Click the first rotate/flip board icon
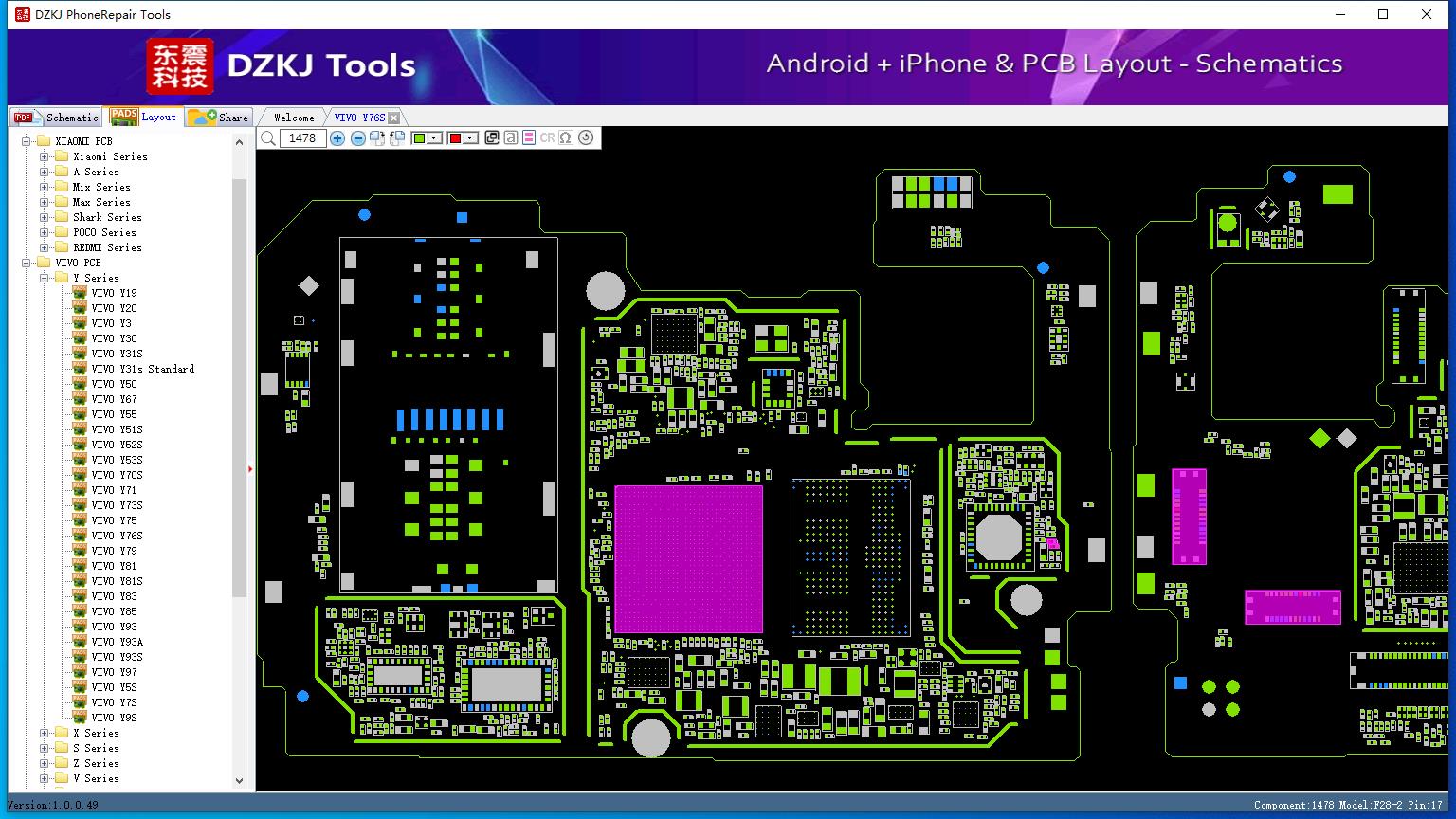1456x819 pixels. click(x=377, y=138)
